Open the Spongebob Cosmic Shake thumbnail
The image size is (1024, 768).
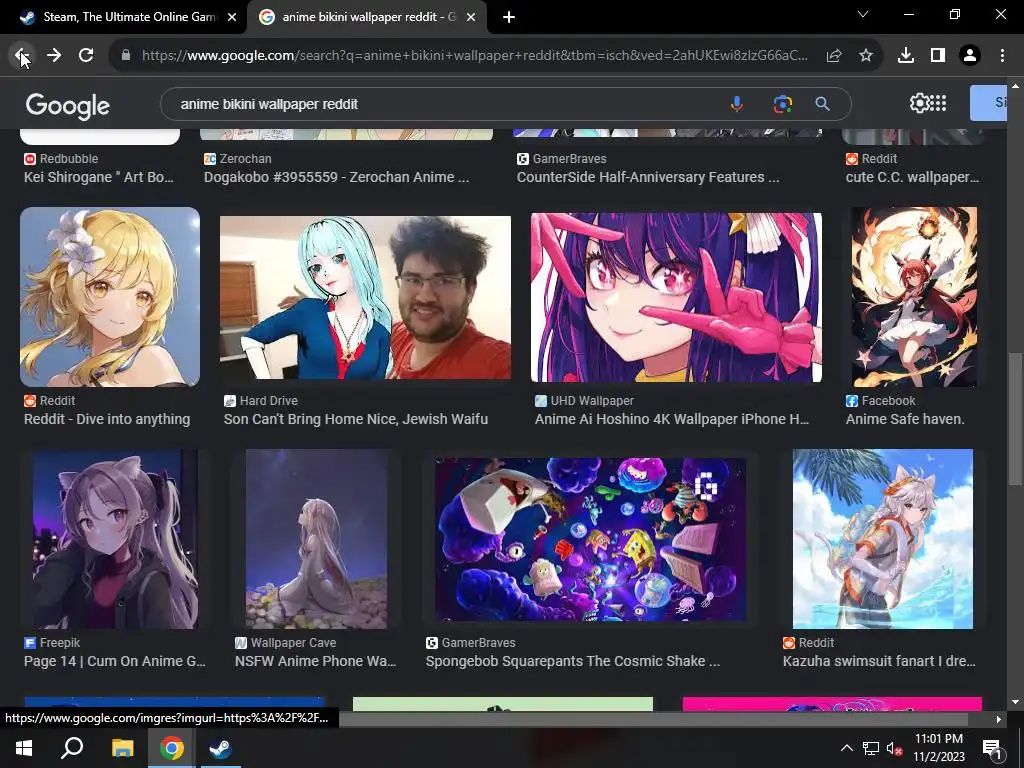pos(590,539)
